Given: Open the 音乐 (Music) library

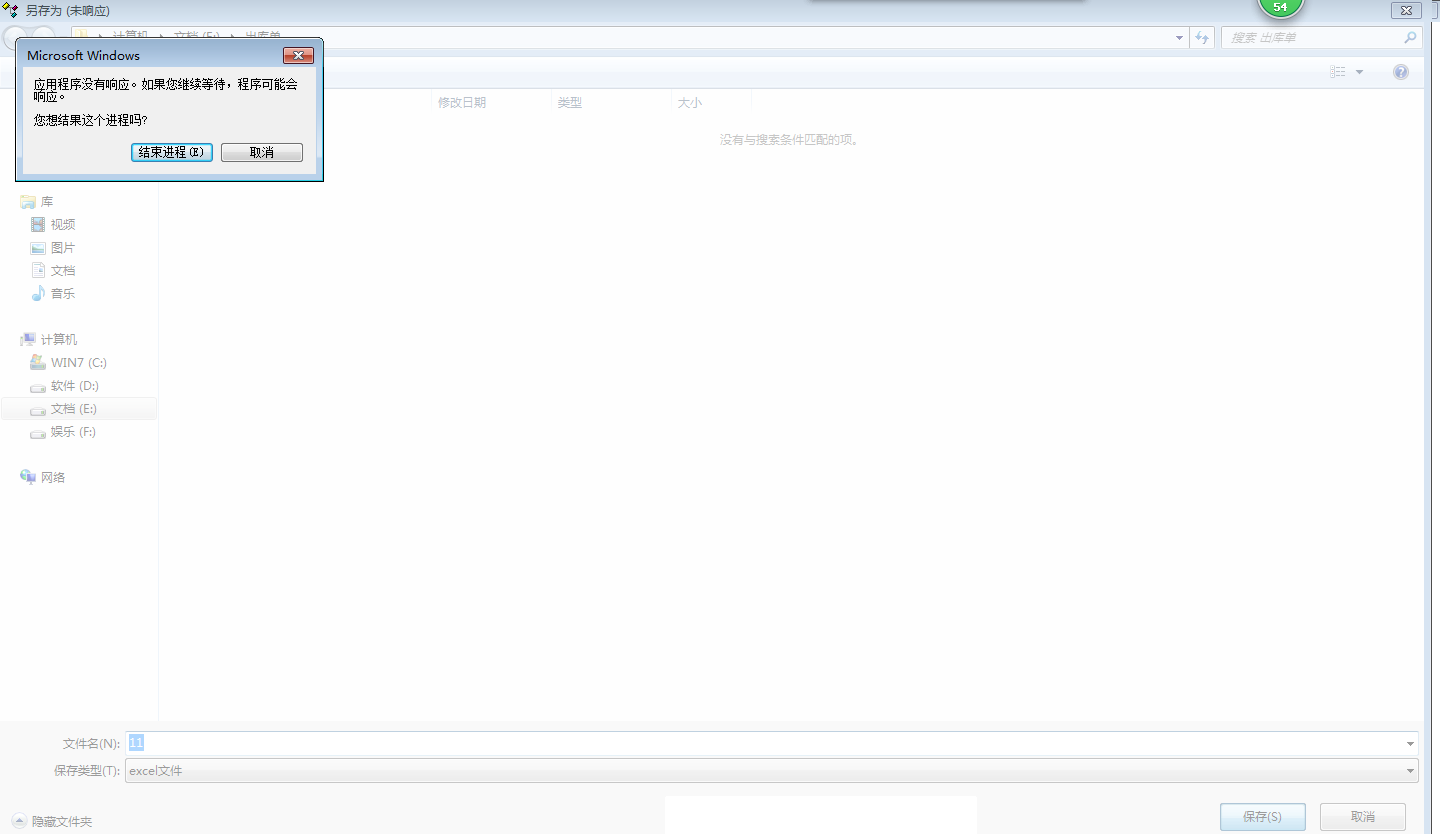Looking at the screenshot, I should [62, 294].
